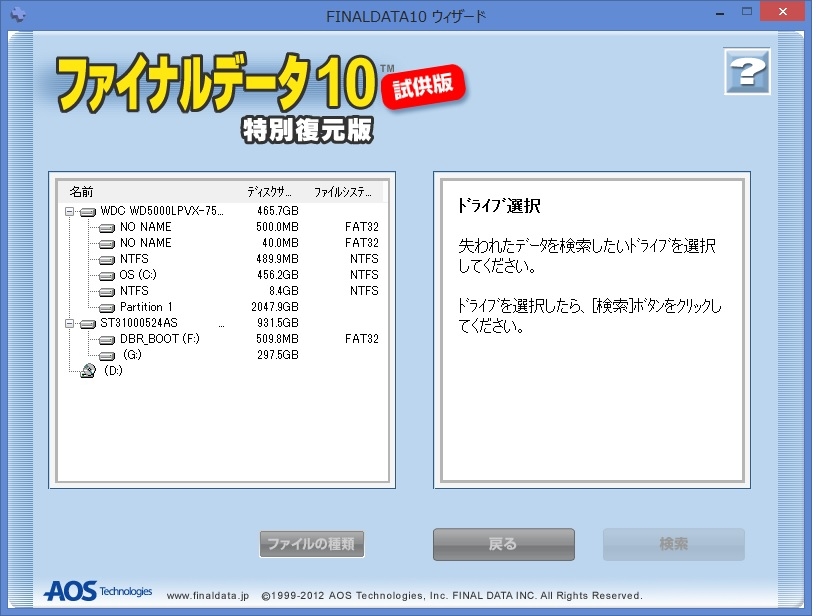
Task: Click NTFS filesystem in OS (C:) row
Action: (365, 274)
